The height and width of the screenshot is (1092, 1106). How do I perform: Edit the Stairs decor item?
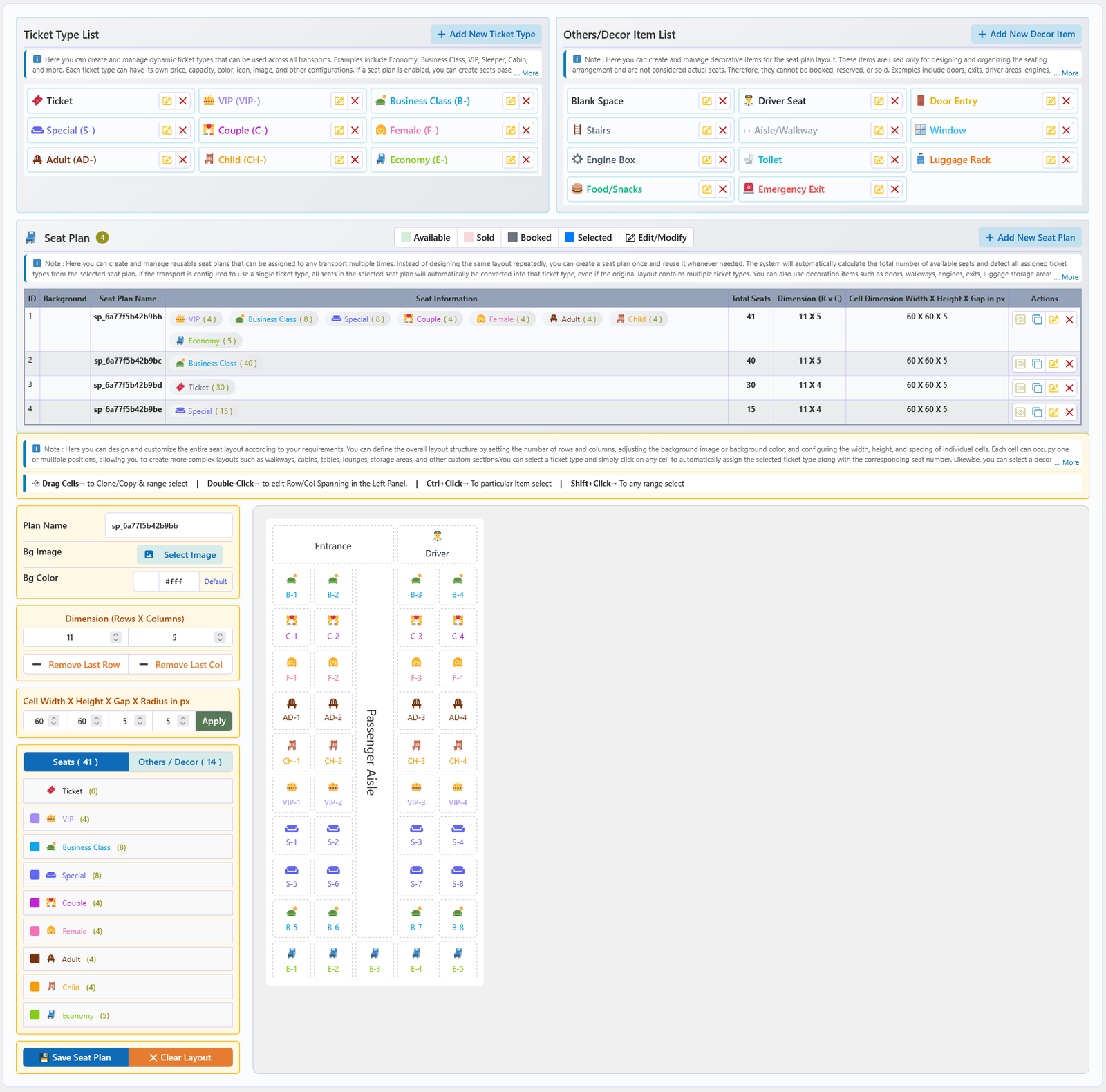[706, 131]
